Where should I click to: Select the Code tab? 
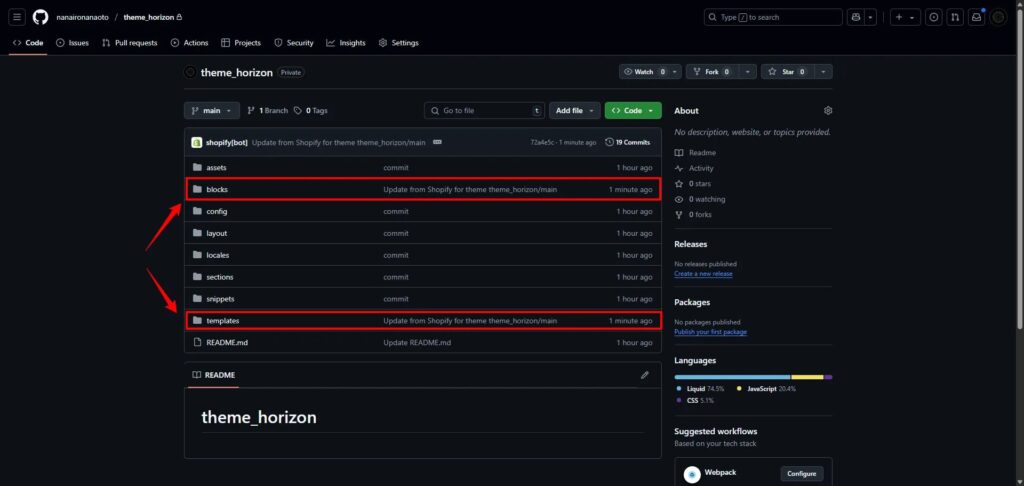tap(28, 42)
